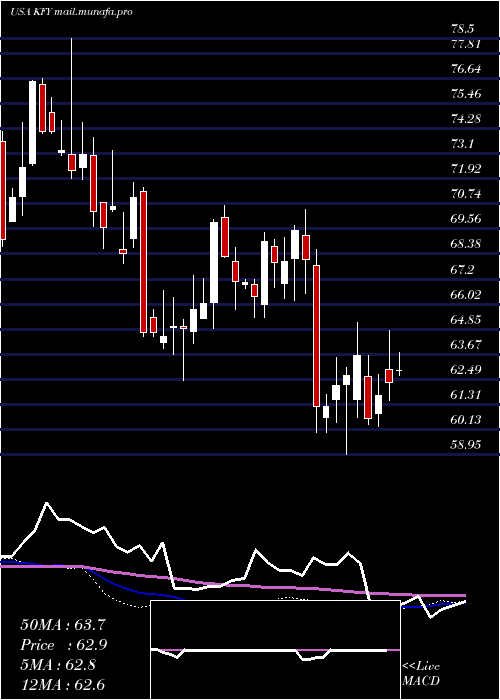Click the 68.38 price axis label
Viewport: 500px width, 700px height.
coord(467,244)
